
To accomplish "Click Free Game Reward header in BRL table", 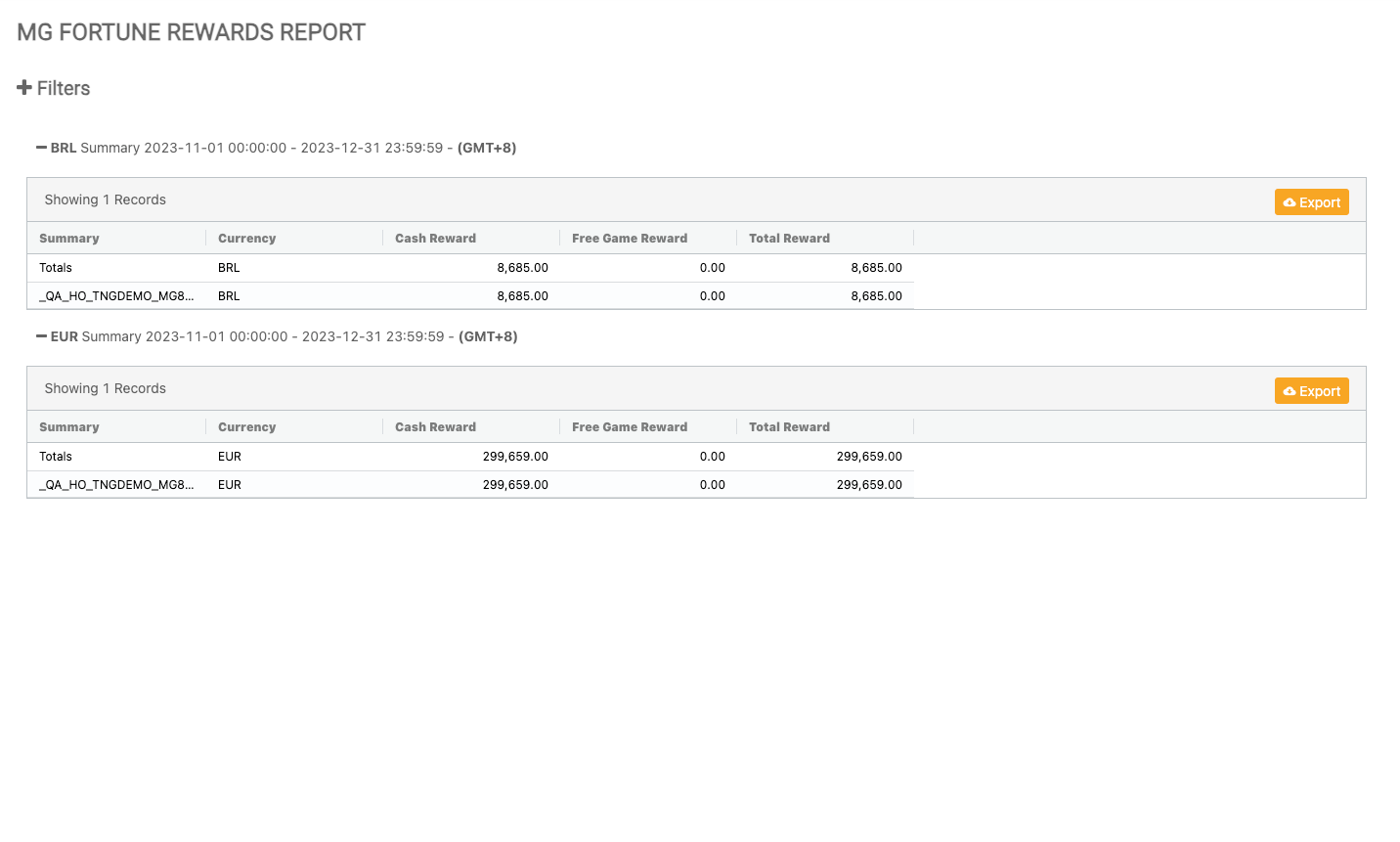I will pos(630,239).
